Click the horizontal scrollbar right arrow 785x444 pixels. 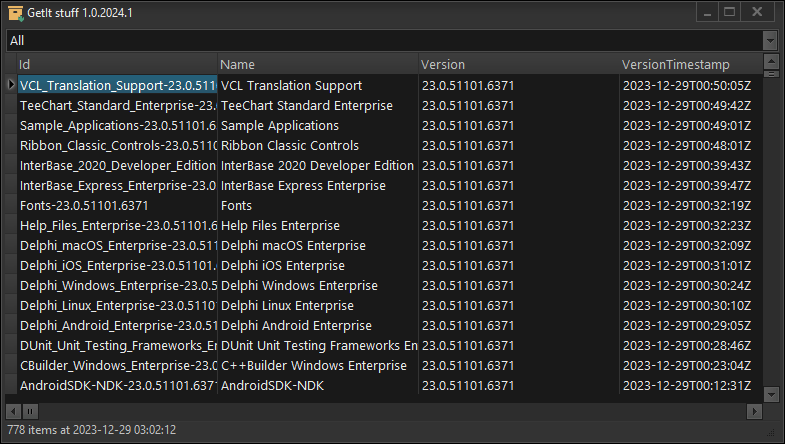tap(754, 411)
